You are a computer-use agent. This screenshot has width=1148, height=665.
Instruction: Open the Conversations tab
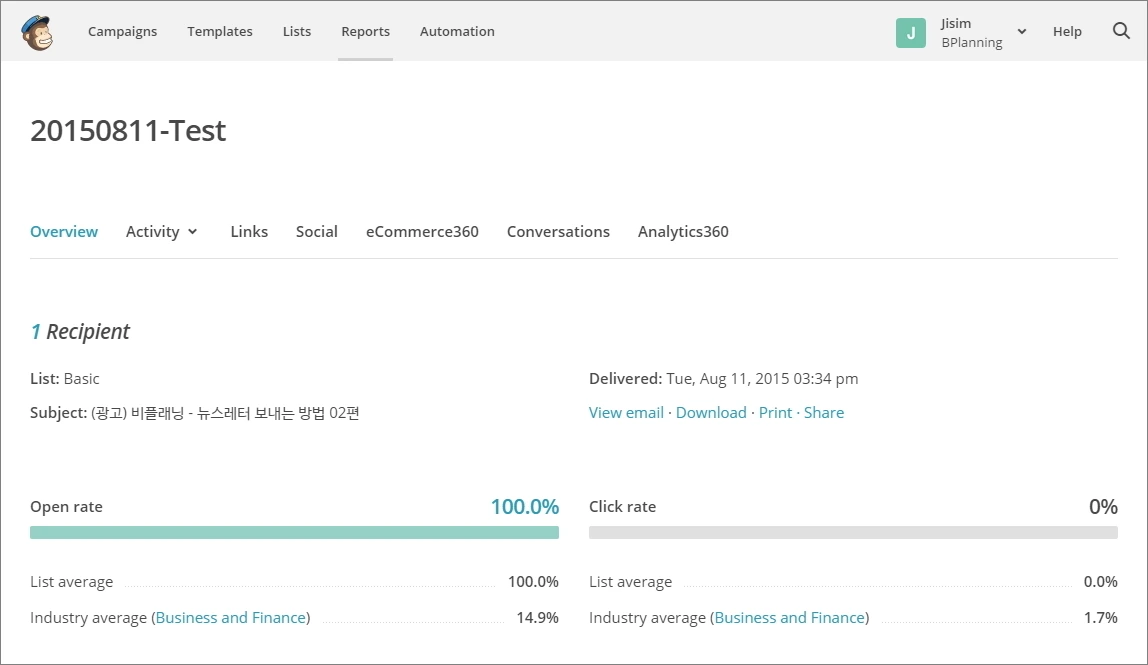558,232
